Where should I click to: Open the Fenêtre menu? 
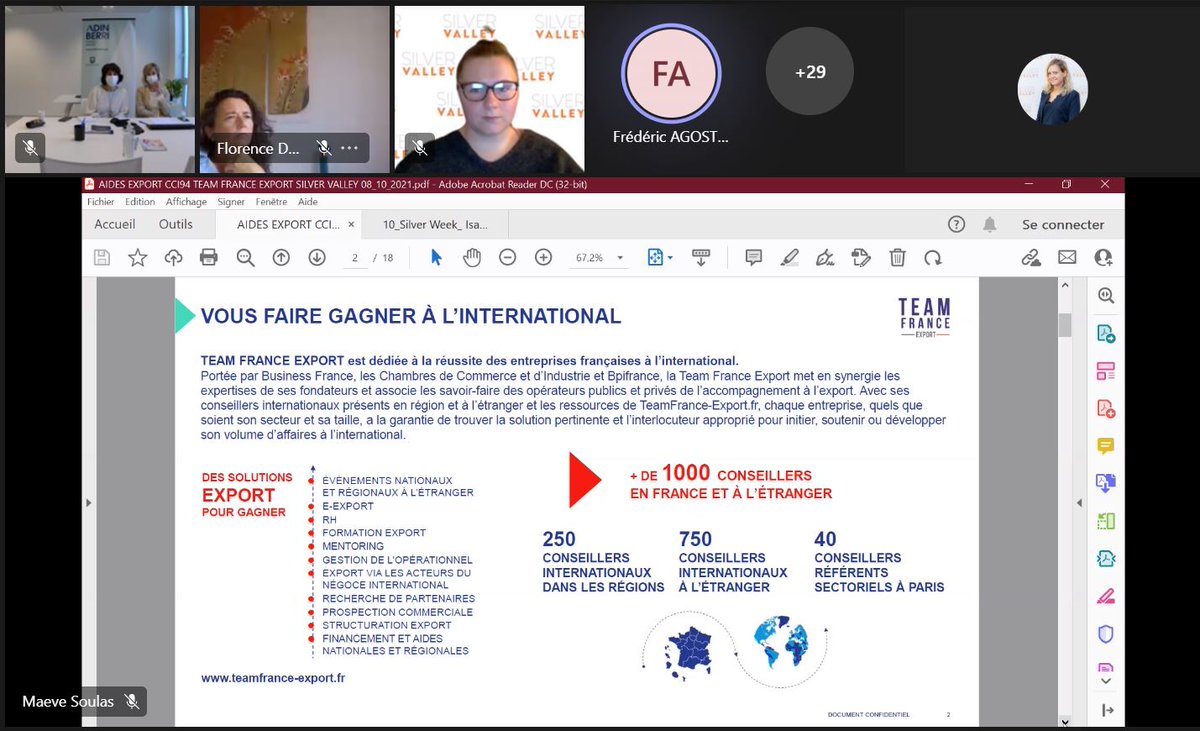[271, 201]
